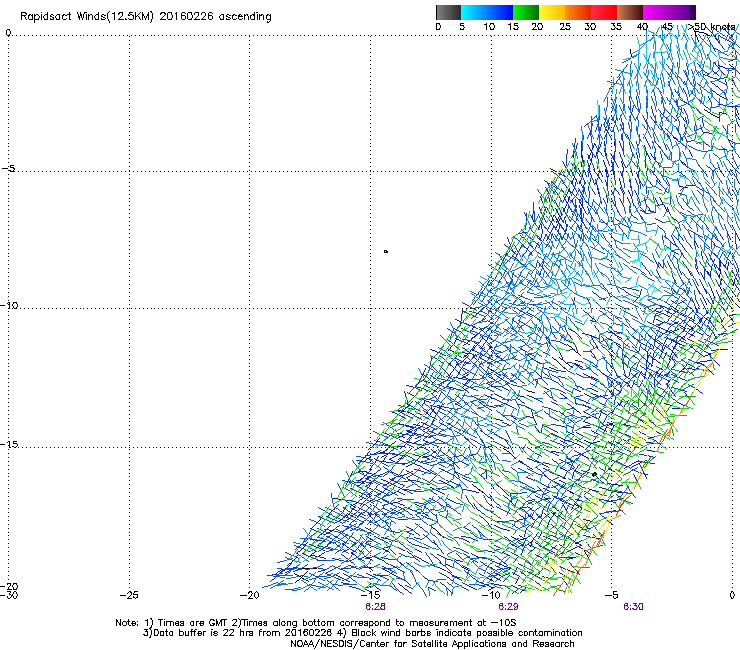Click the "-15" longitude label on bottom axis
The width and height of the screenshot is (740, 650).
370,595
